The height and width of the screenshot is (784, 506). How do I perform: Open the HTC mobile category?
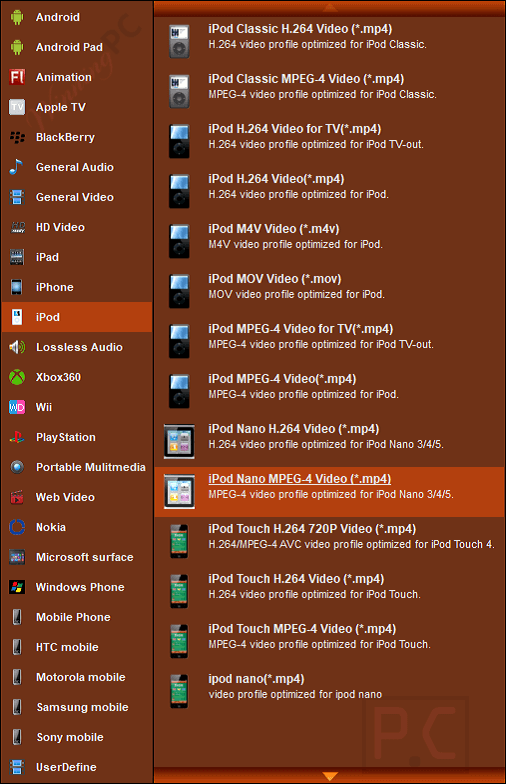pos(77,647)
